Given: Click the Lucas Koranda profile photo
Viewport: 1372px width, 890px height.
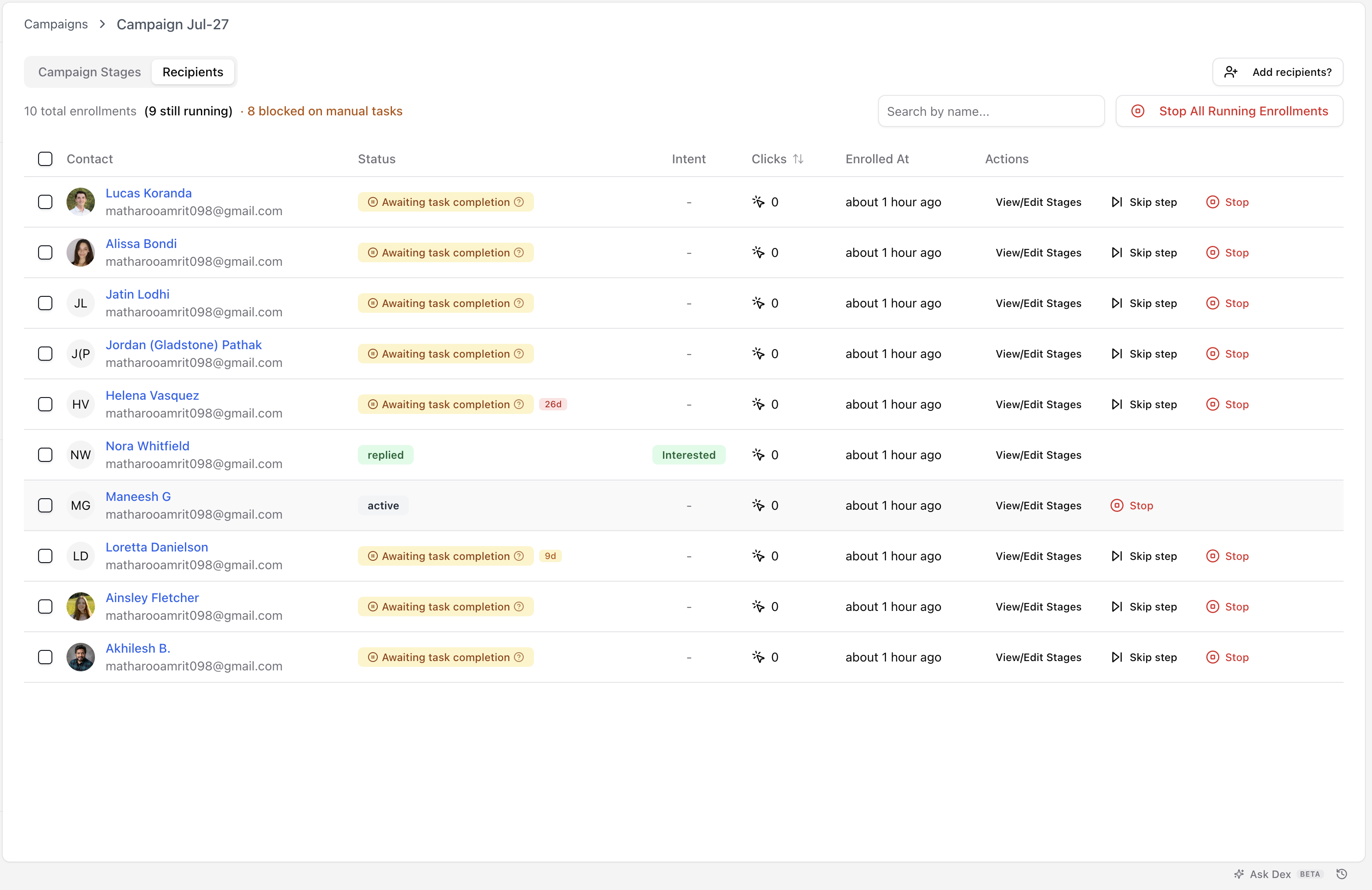Looking at the screenshot, I should tap(81, 202).
